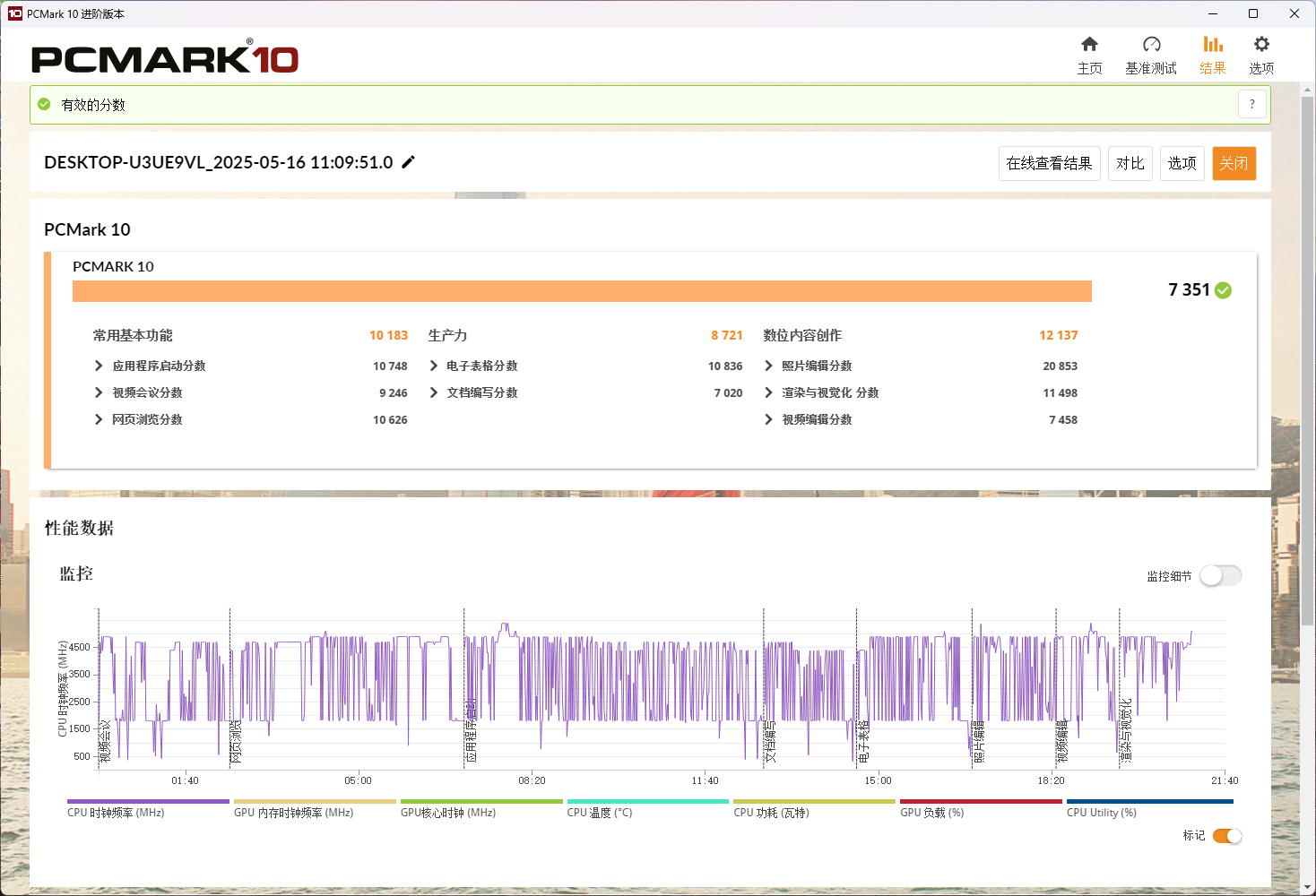
Task: Click the 视频编辑 marker on the chart
Action: pos(1062,741)
